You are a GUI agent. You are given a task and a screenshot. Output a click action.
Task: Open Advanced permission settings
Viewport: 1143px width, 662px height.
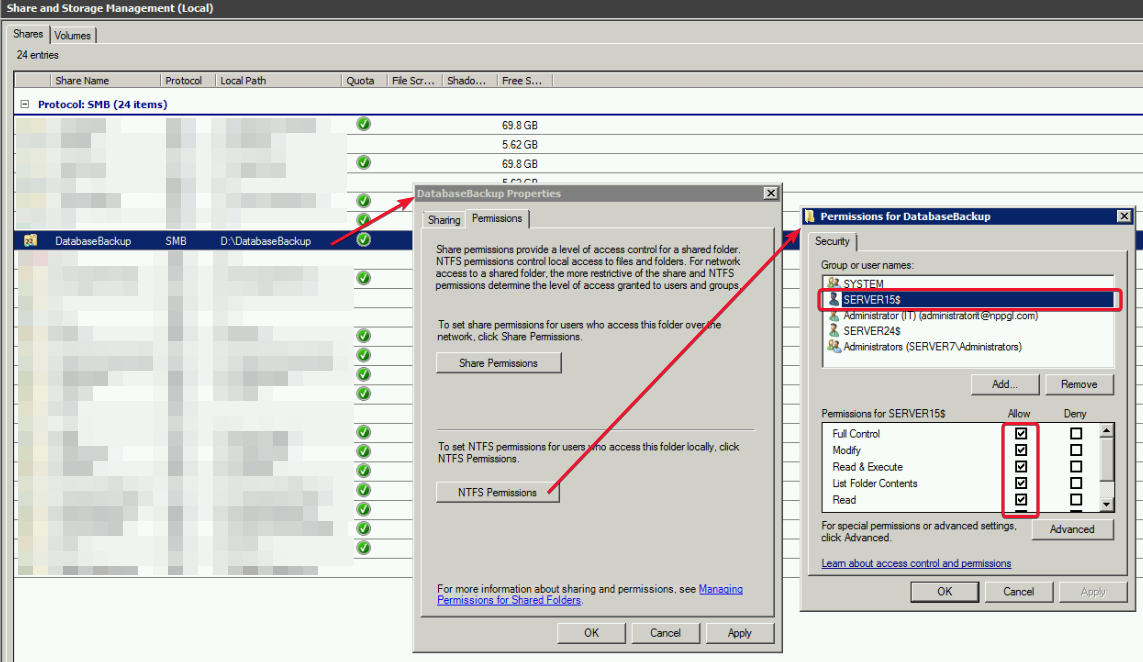tap(1072, 529)
